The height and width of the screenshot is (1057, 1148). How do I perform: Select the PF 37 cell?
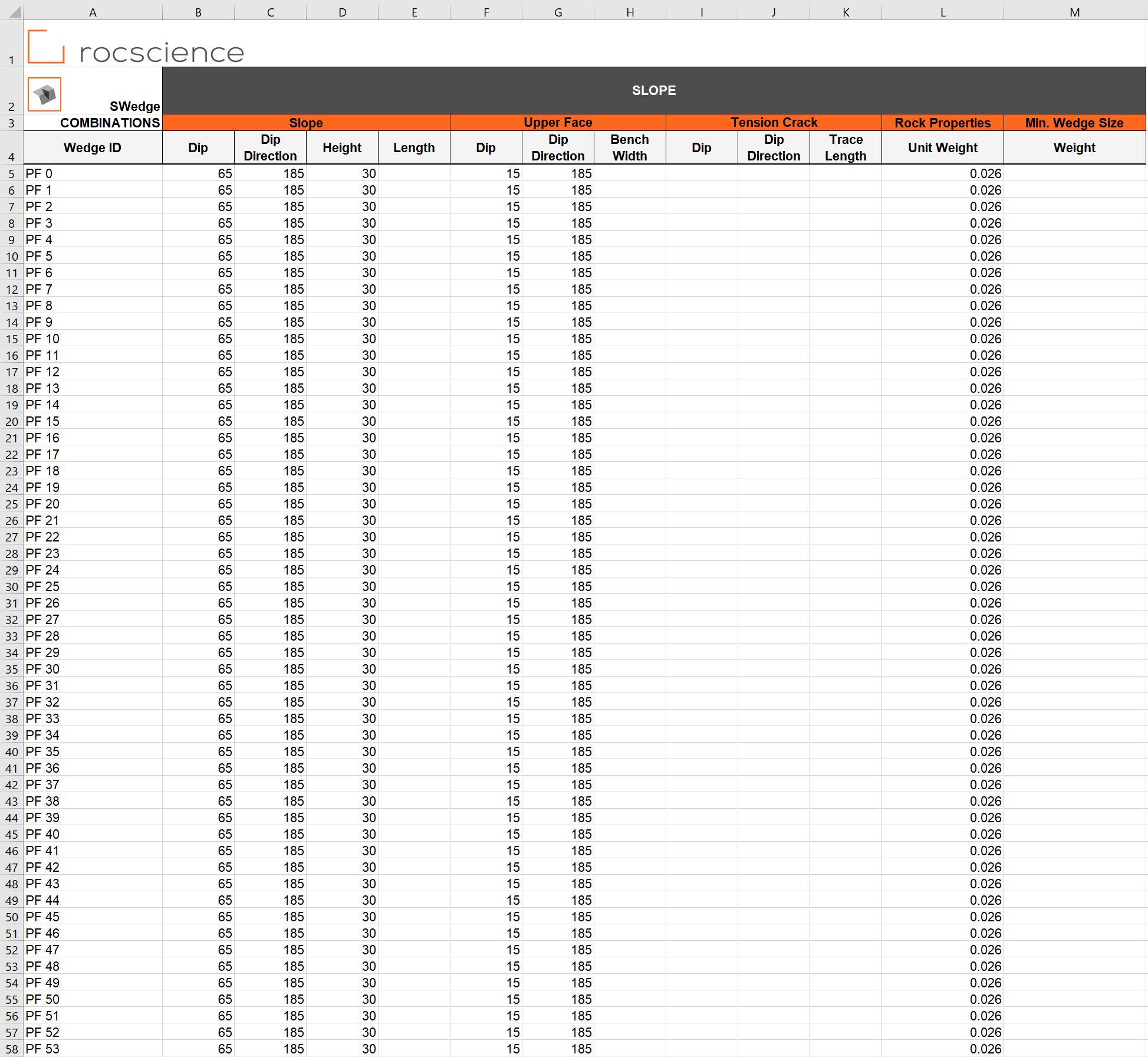[x=93, y=784]
